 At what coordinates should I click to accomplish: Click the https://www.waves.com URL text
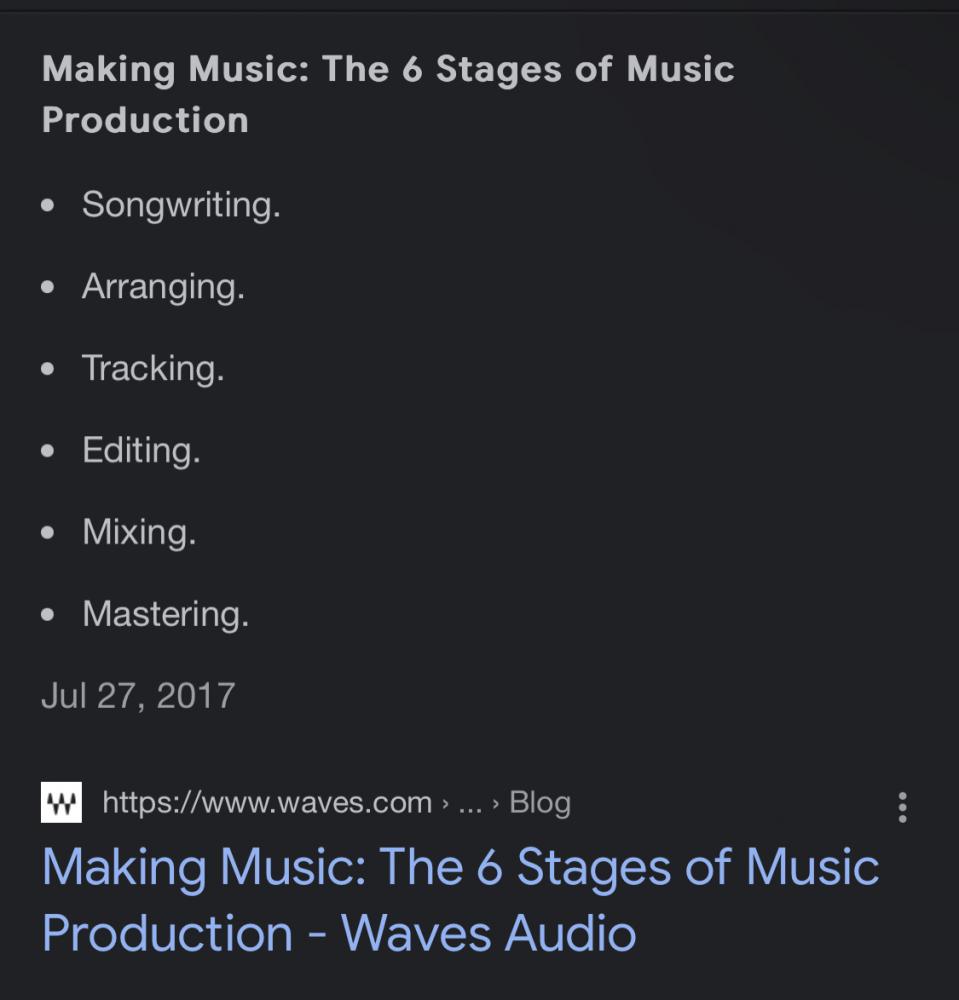point(267,802)
